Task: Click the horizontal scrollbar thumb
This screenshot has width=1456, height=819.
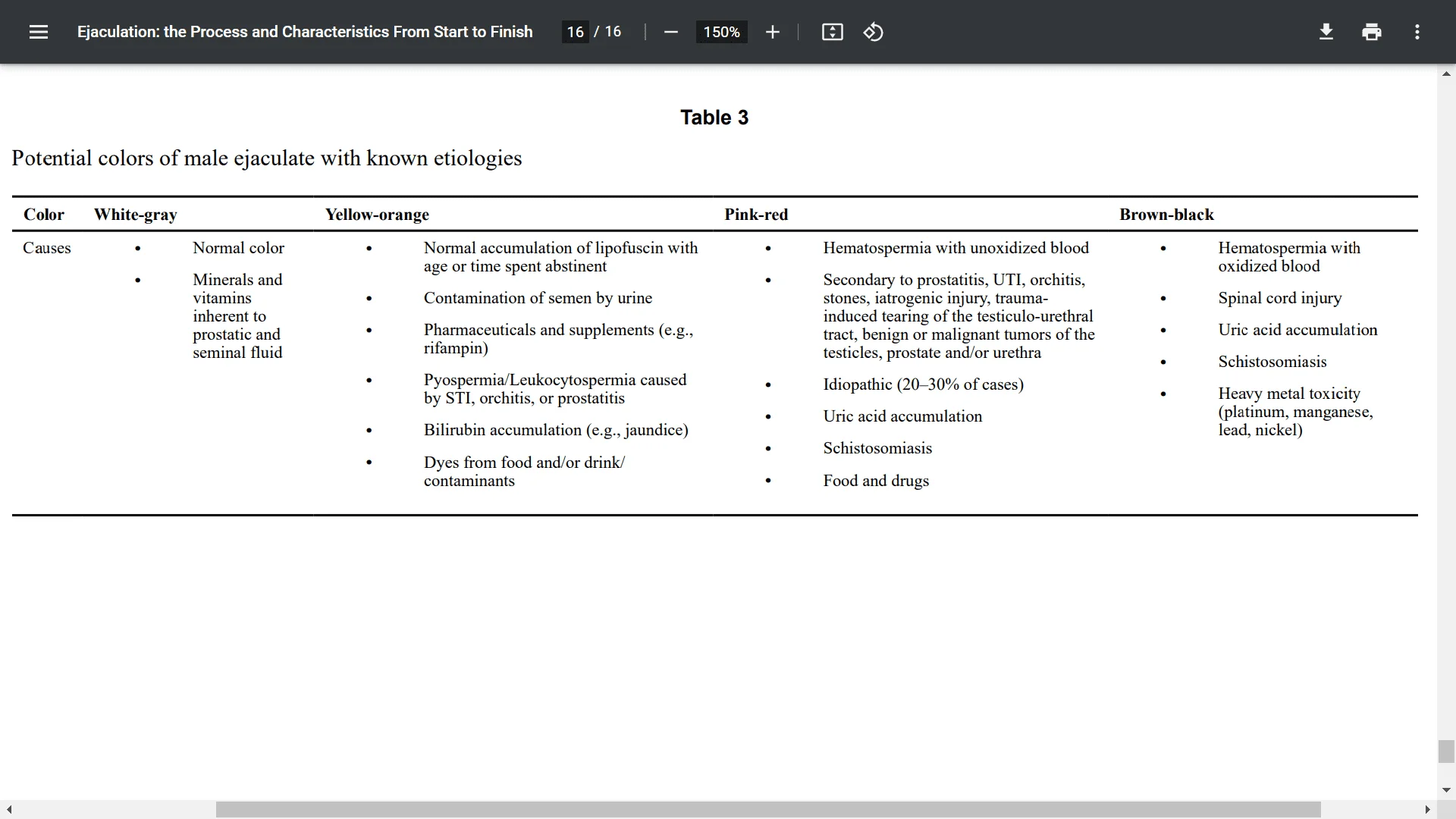Action: click(768, 810)
